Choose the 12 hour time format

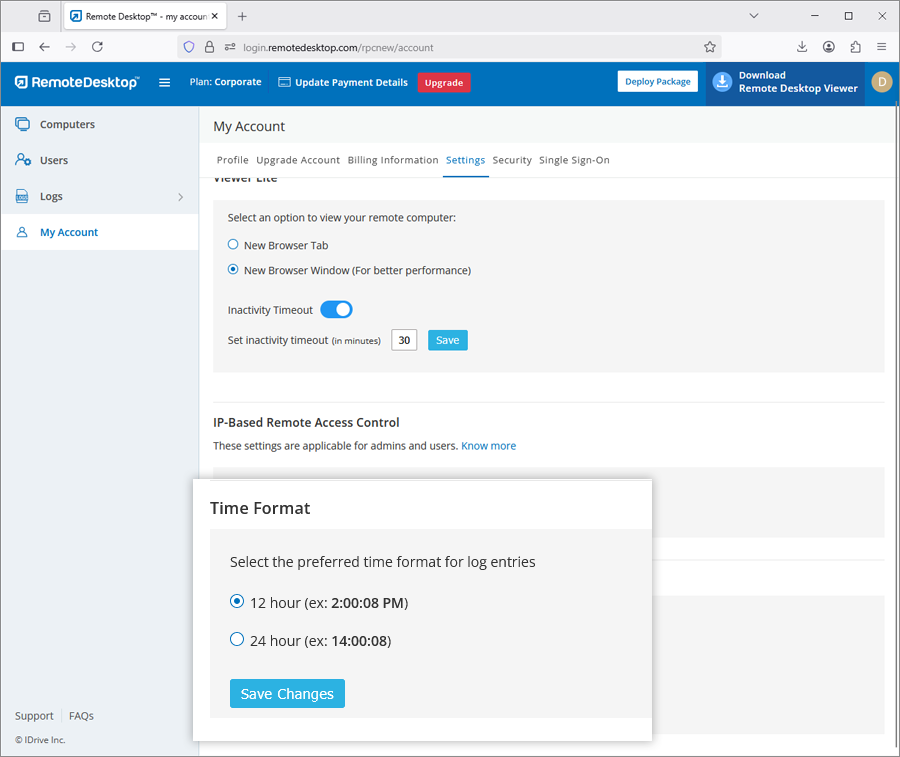click(x=237, y=602)
